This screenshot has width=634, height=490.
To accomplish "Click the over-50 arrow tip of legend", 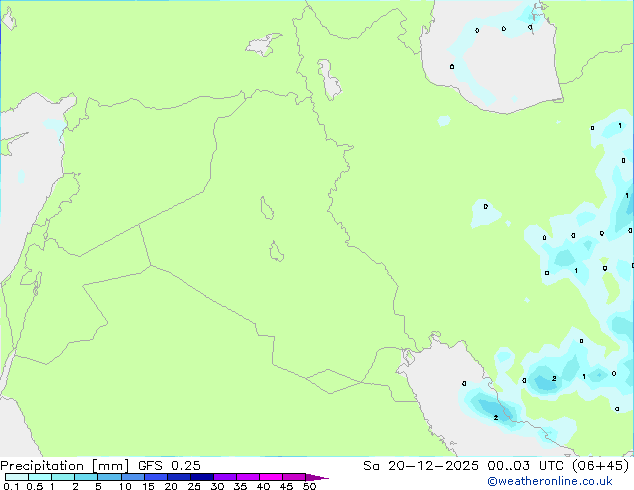I will [317, 477].
